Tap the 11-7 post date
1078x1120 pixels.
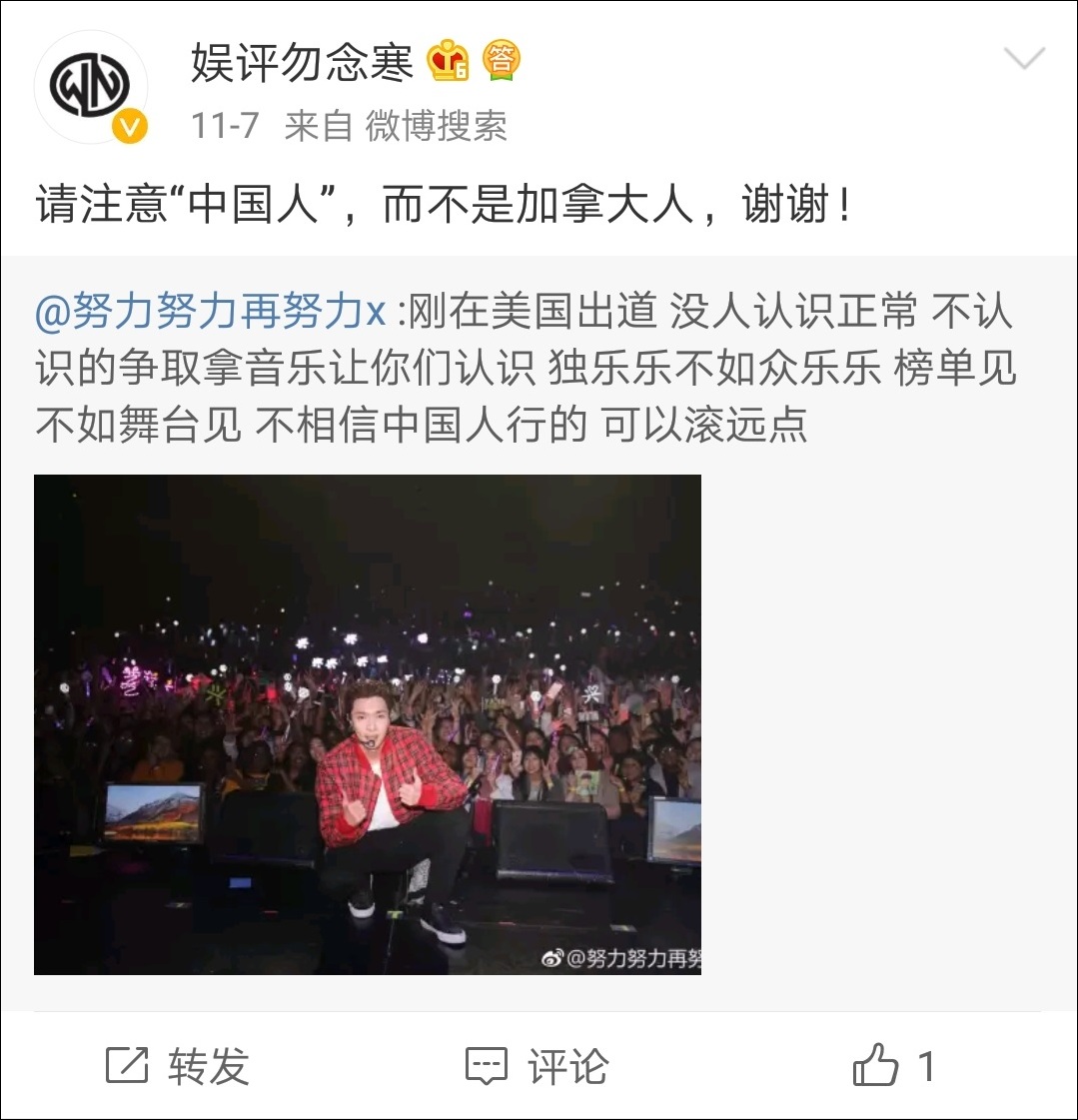(225, 127)
